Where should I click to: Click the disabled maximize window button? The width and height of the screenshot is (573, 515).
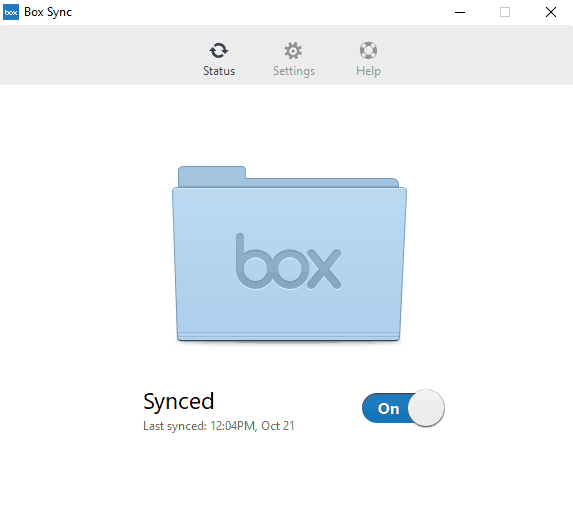(505, 12)
